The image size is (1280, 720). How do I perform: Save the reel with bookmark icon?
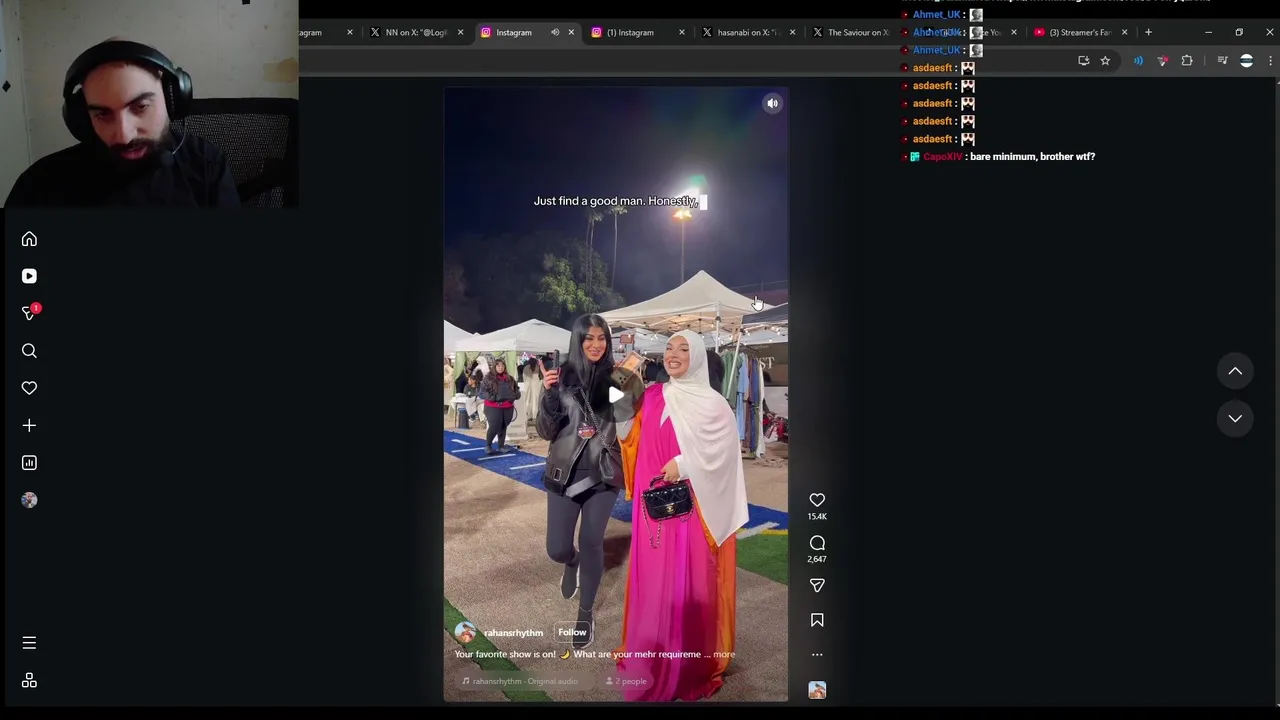coord(817,620)
